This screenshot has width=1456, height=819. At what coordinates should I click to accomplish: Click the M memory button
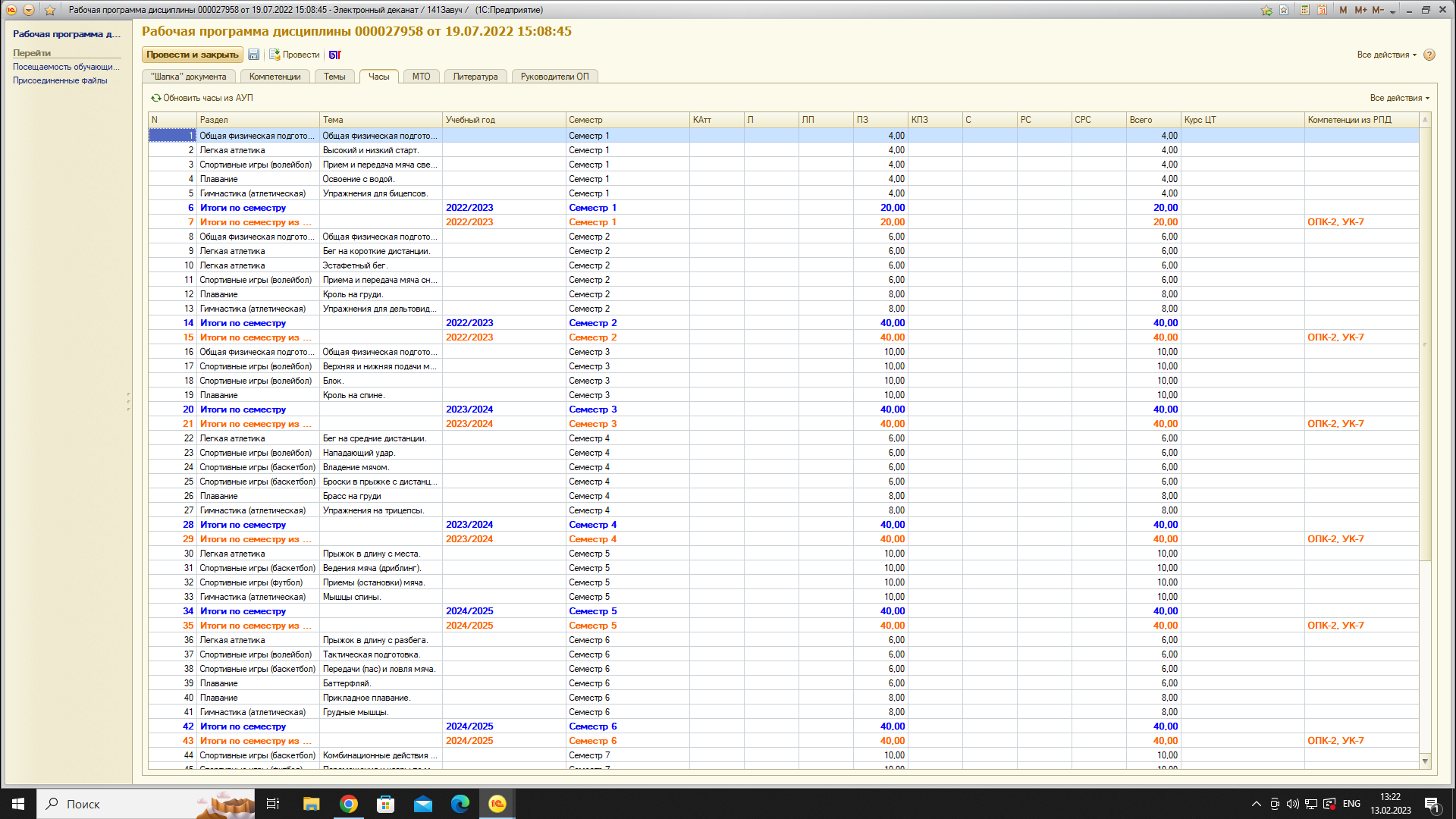[1343, 10]
